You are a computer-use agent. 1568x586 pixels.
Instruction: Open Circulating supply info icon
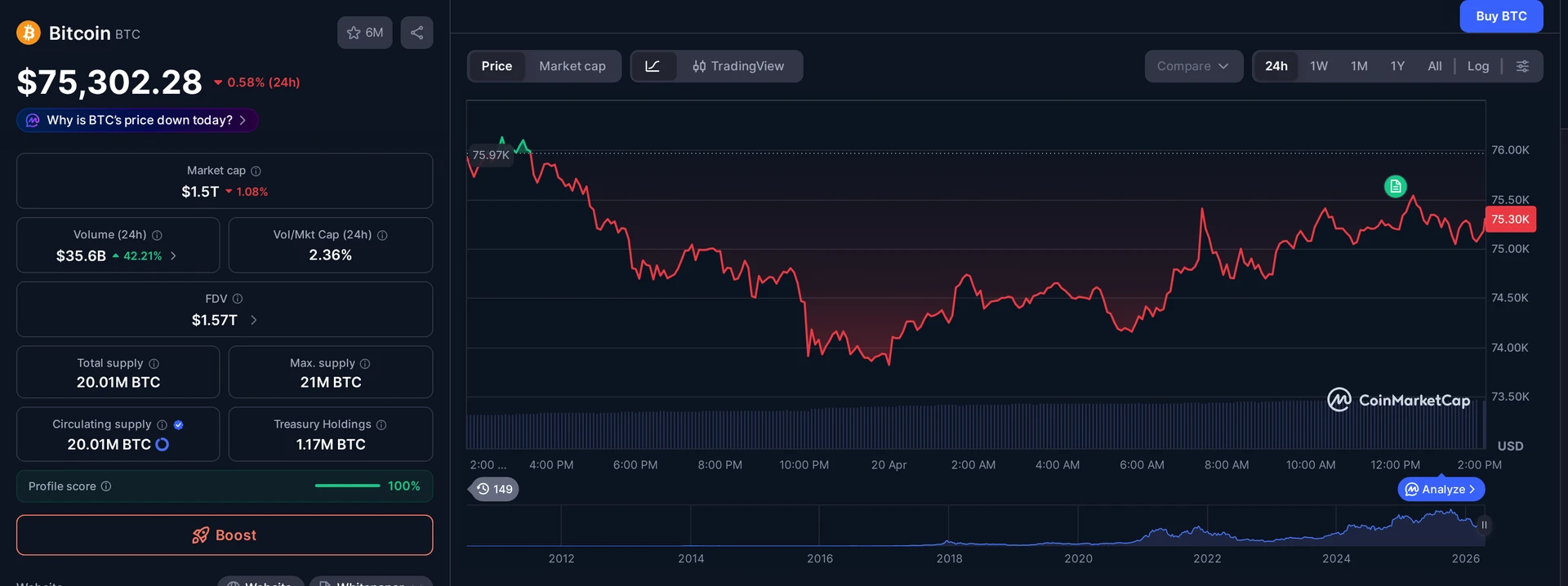coord(162,424)
